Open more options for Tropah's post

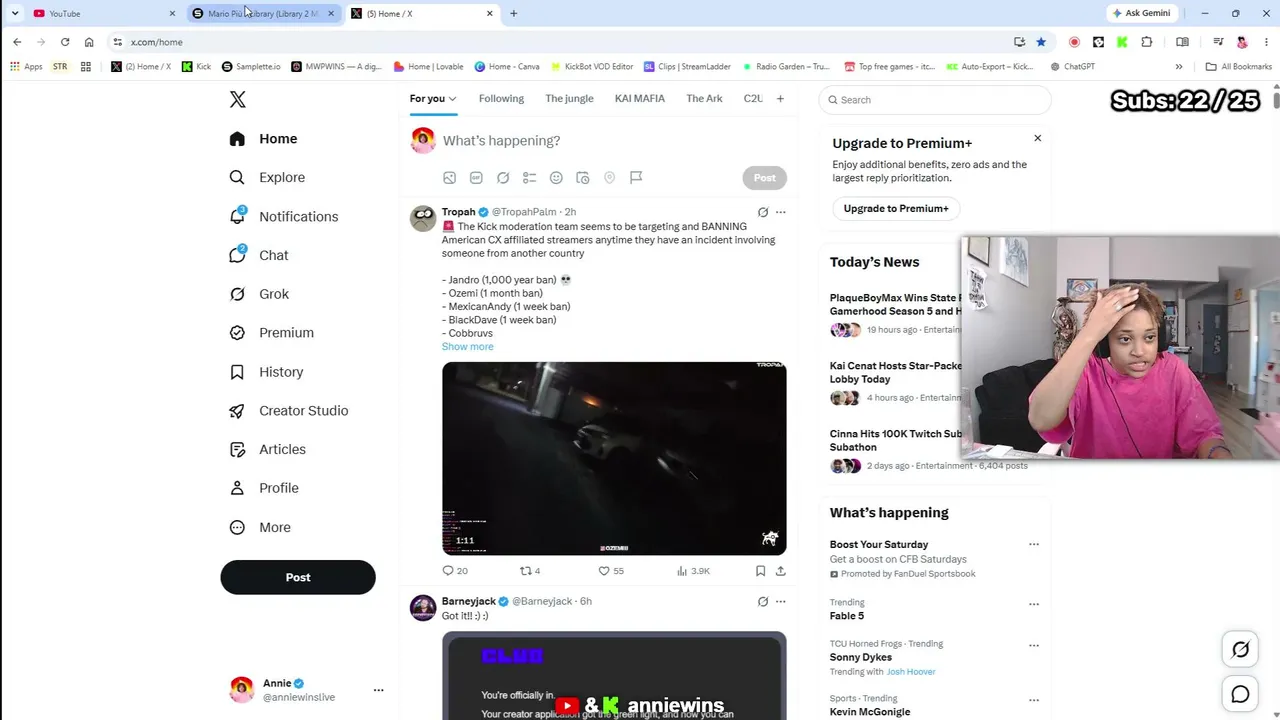point(781,212)
